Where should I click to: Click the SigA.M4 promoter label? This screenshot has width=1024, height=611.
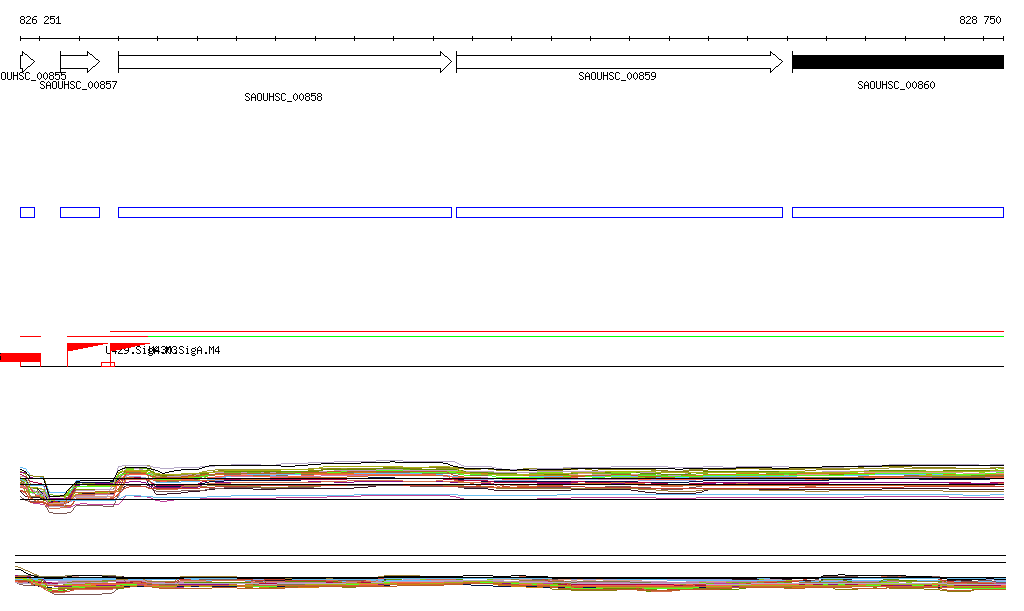197,350
